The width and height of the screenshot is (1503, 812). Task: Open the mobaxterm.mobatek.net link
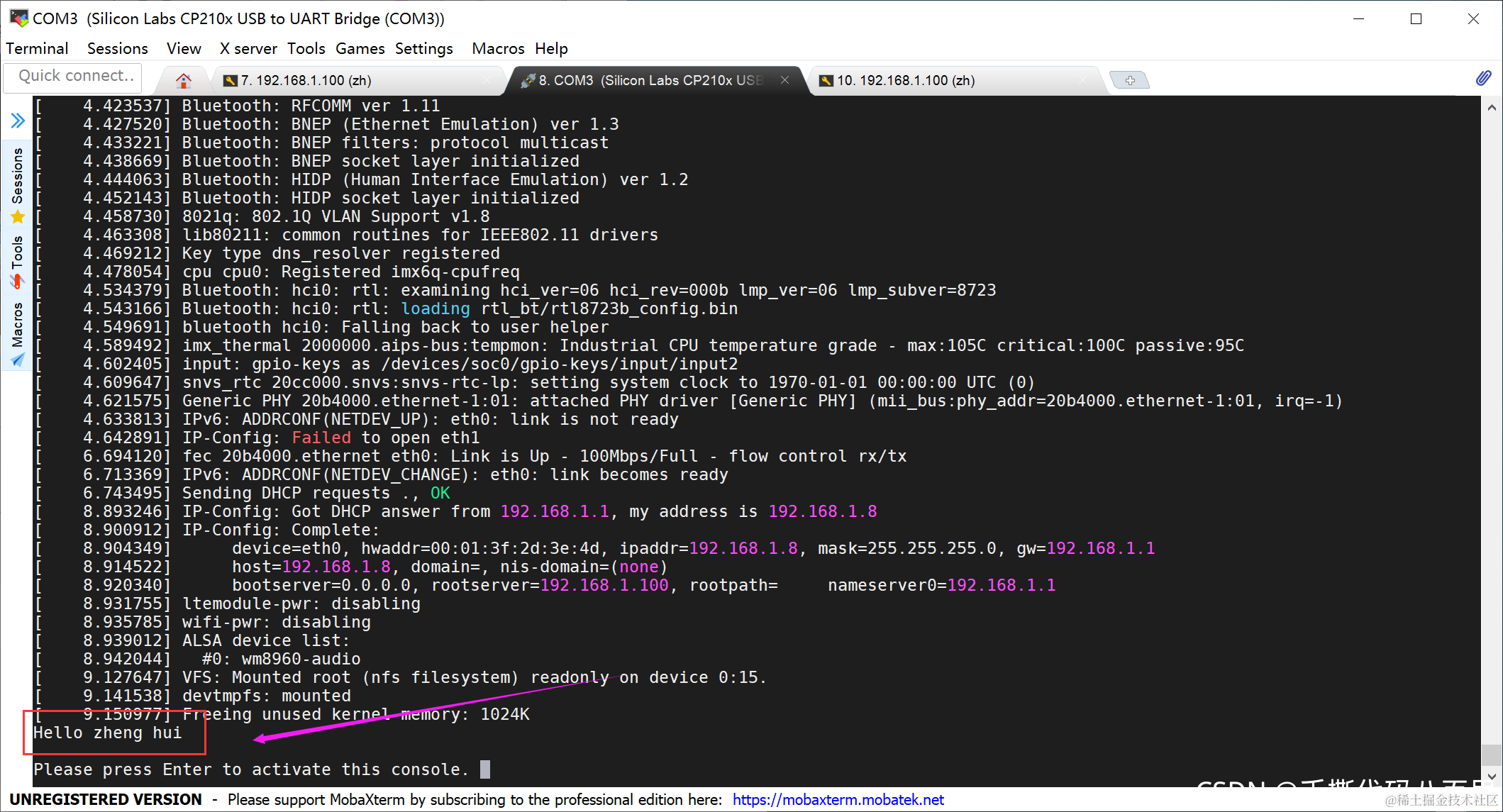point(838,800)
